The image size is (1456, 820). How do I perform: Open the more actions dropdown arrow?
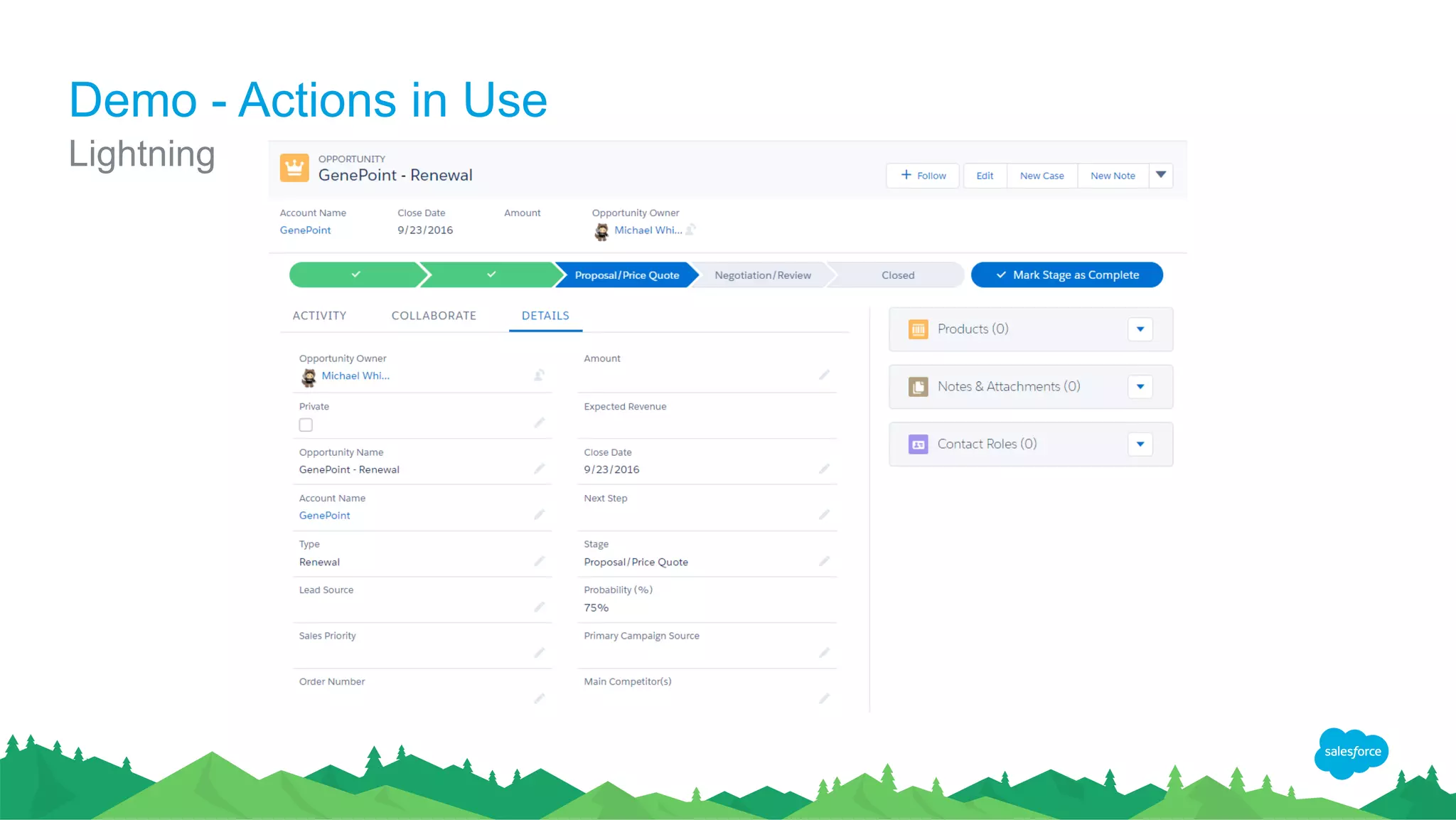[1161, 176]
